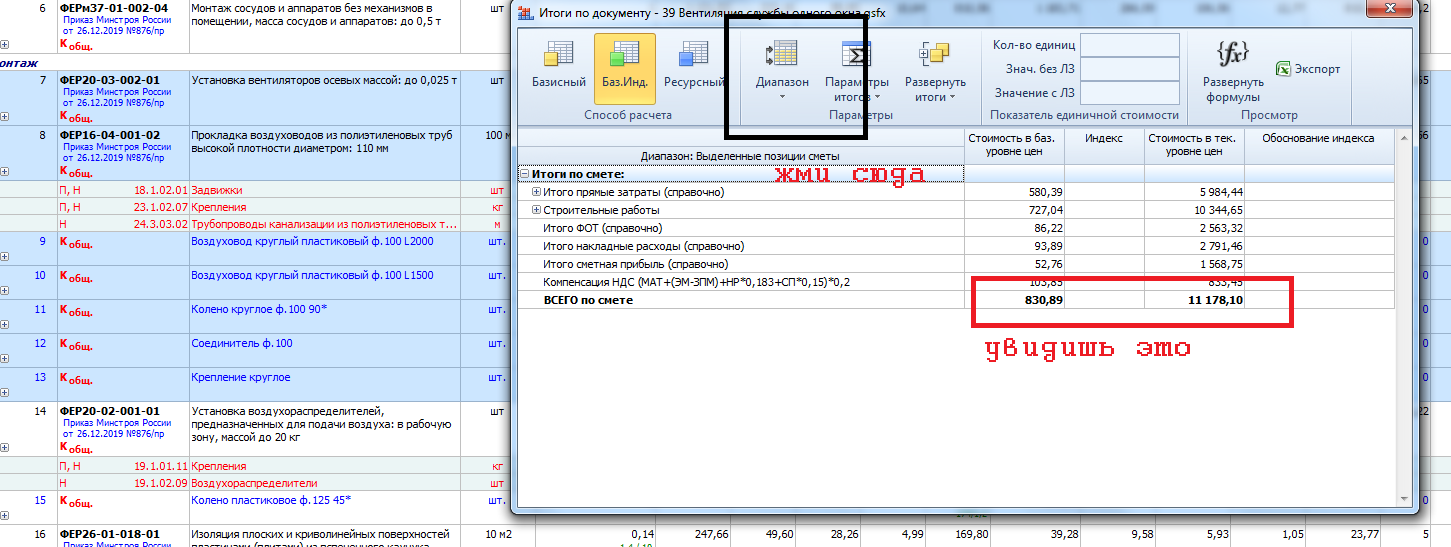Expand row 10 Воздуховод круглый L1500
1451x547 pixels.
click(x=5, y=291)
